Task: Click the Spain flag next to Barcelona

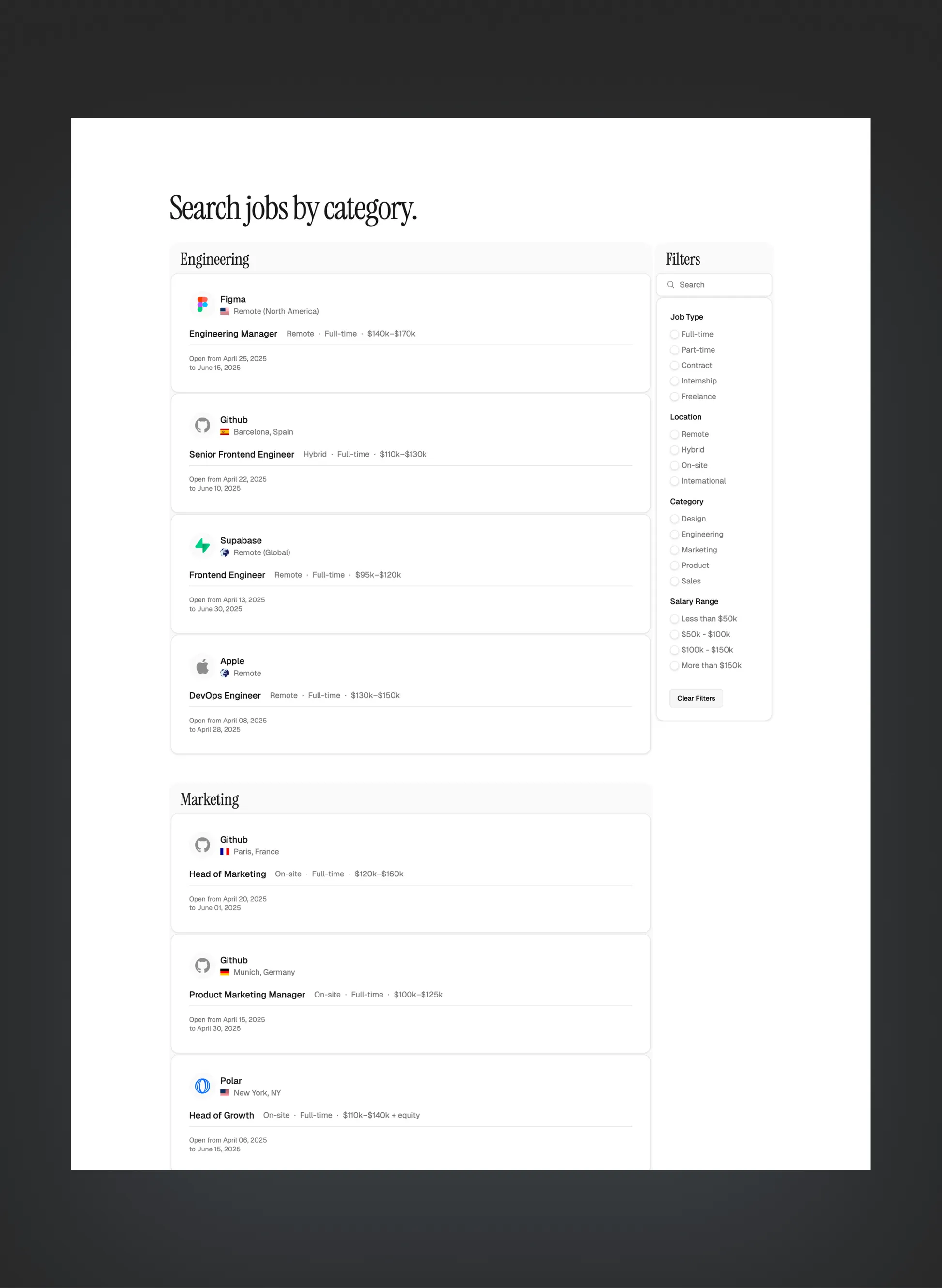Action: pos(225,432)
